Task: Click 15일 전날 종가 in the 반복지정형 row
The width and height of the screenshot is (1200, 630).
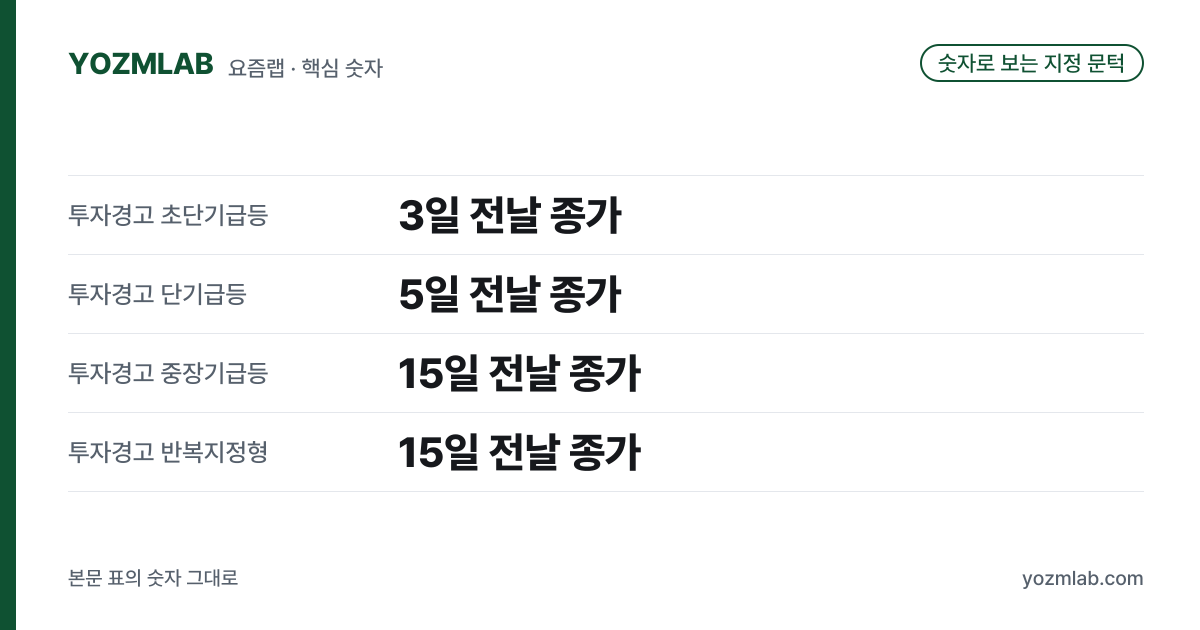Action: [x=519, y=452]
